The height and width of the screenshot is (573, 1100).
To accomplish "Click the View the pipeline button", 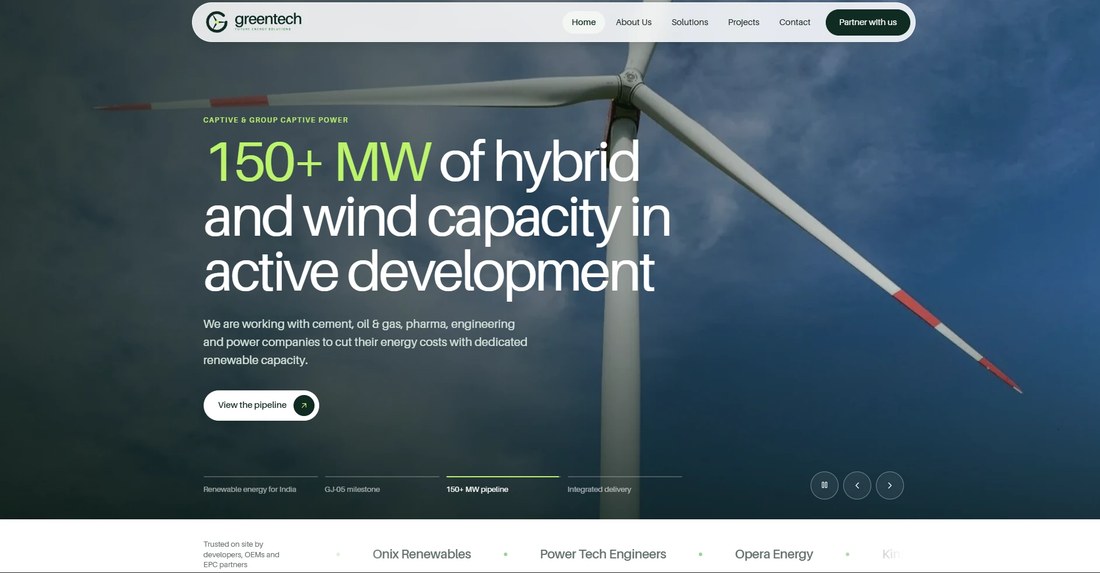I will pos(261,405).
